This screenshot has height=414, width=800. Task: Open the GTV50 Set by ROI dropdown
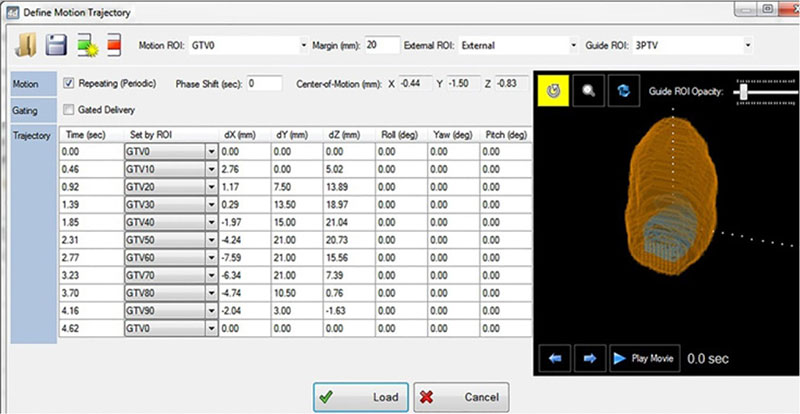211,239
